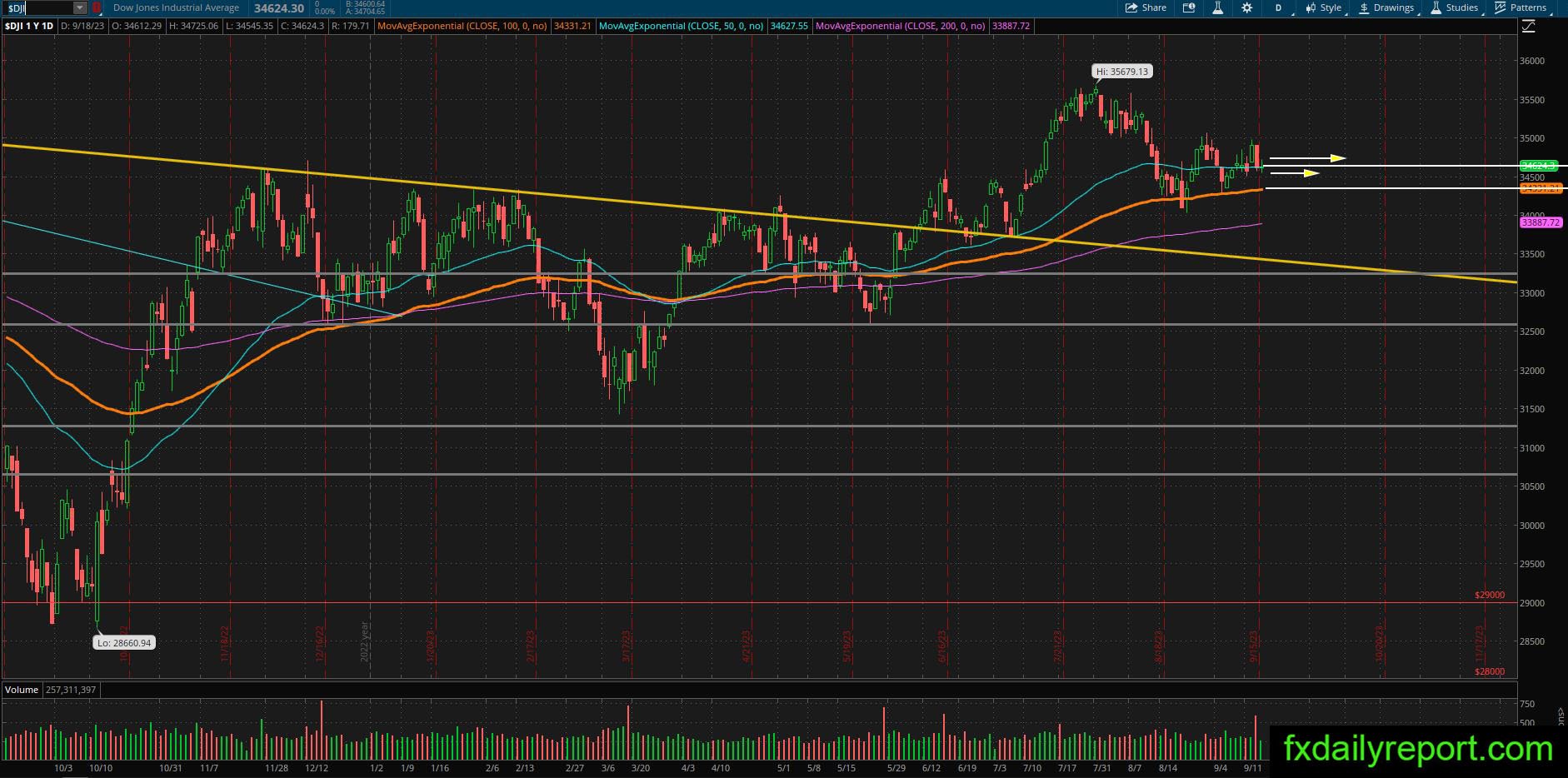Screen dimensions: 1568x778
Task: Click the price axis scale icon
Action: [1528, 27]
